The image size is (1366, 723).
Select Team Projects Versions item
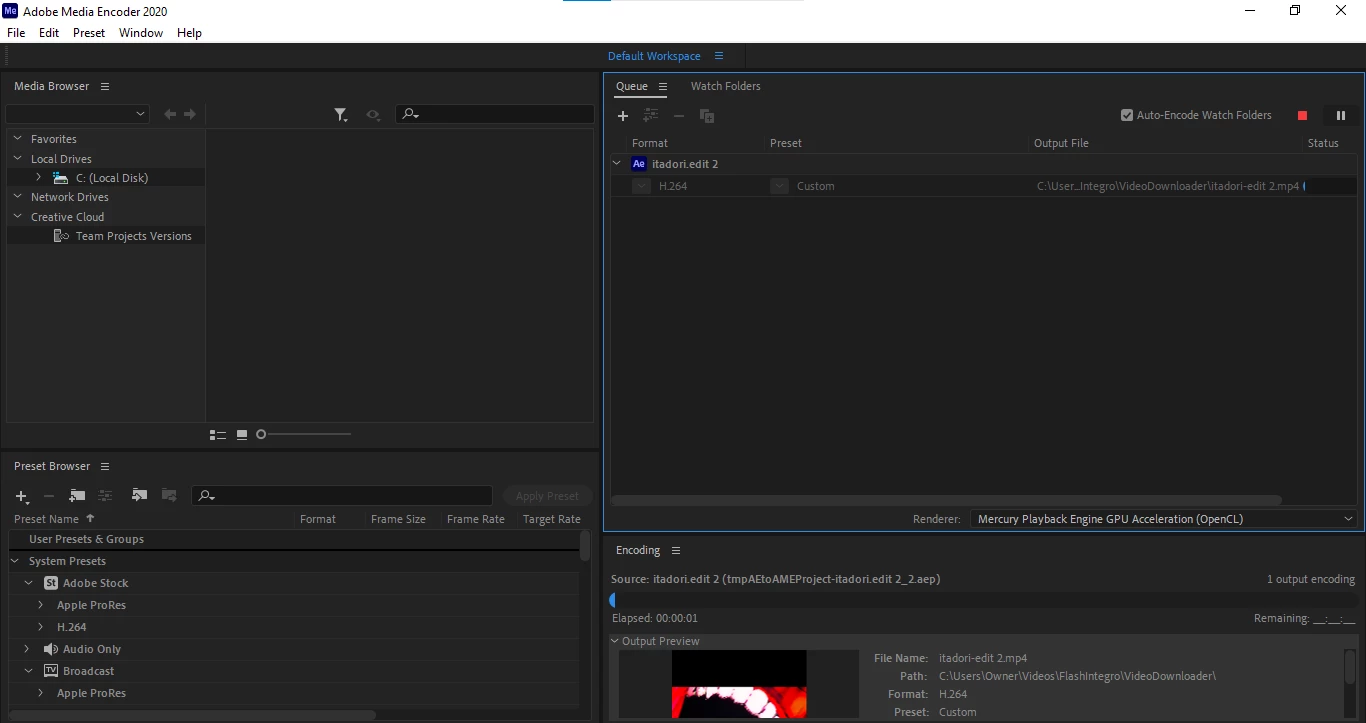click(x=133, y=236)
